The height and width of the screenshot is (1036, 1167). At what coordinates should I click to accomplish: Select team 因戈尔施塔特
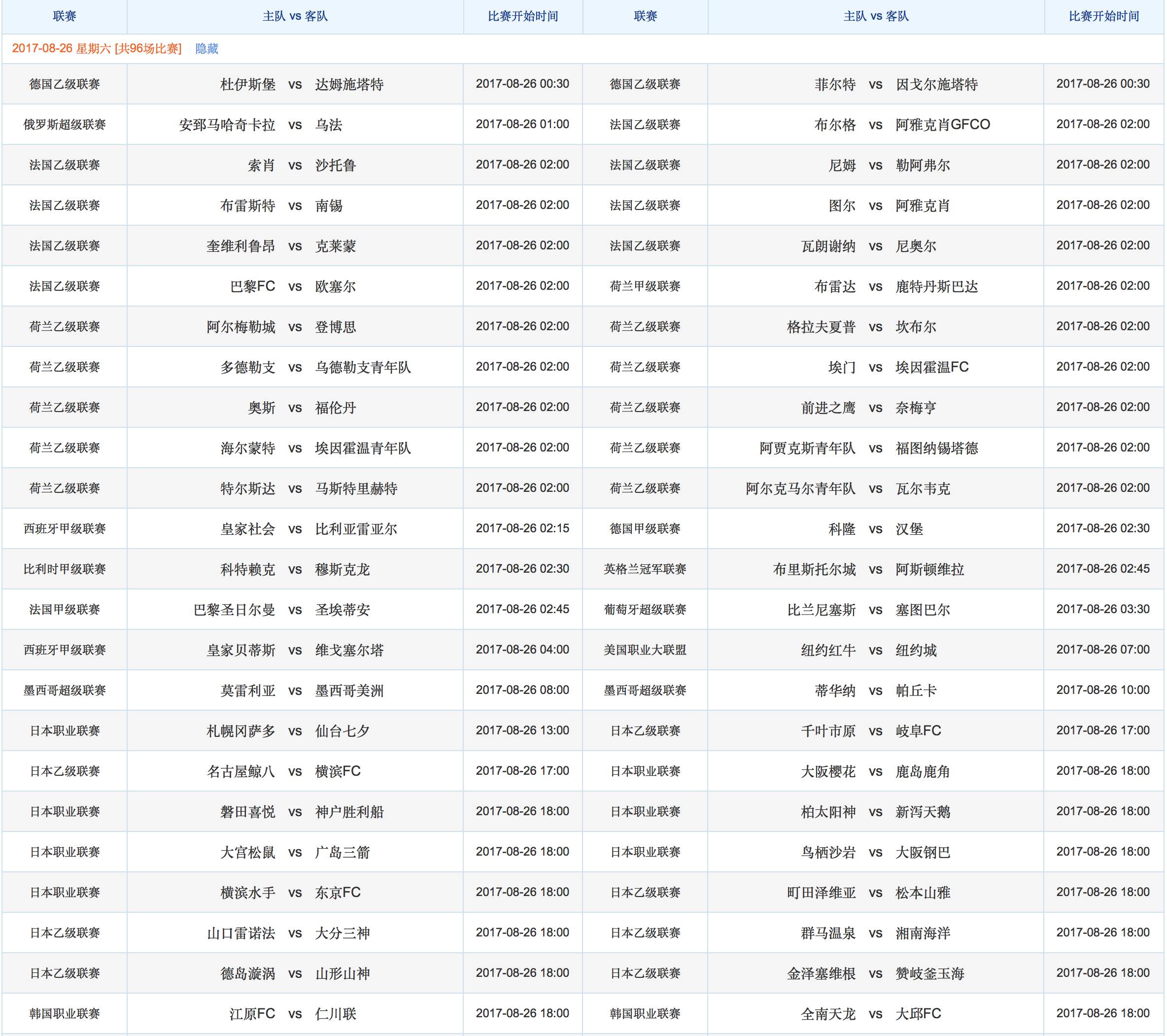point(937,84)
